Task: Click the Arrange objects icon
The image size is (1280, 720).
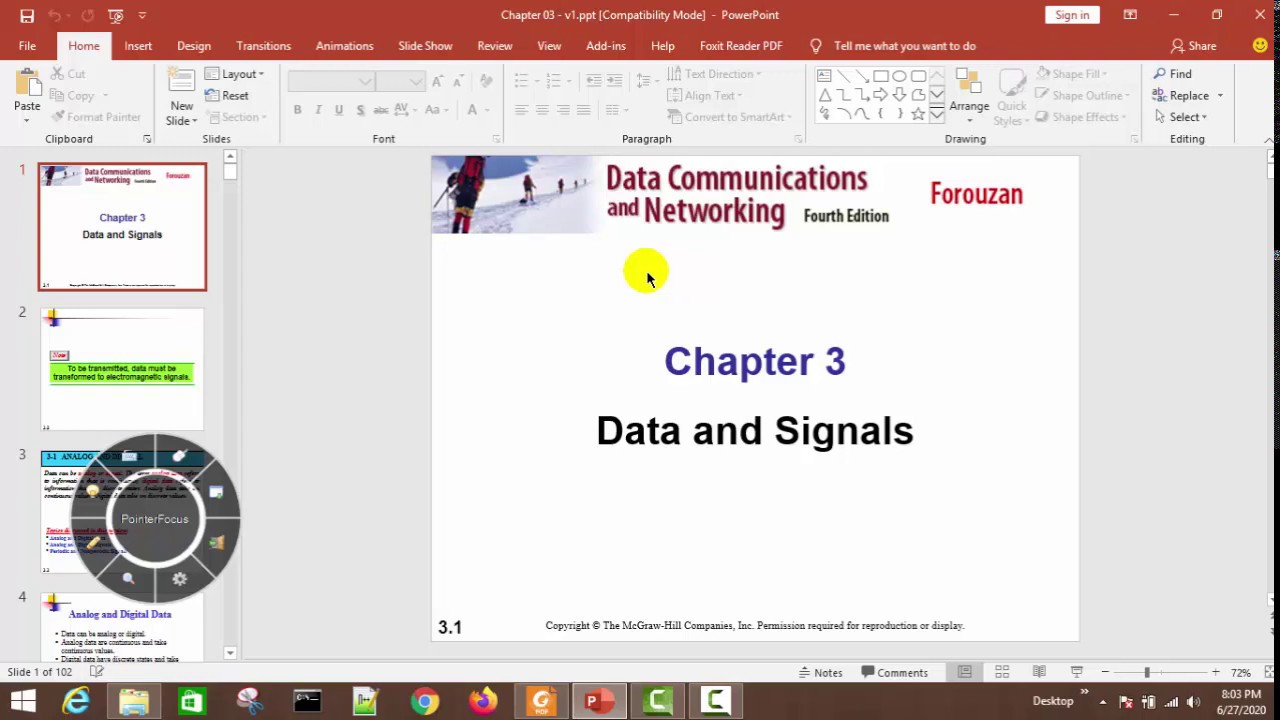Action: (x=968, y=82)
